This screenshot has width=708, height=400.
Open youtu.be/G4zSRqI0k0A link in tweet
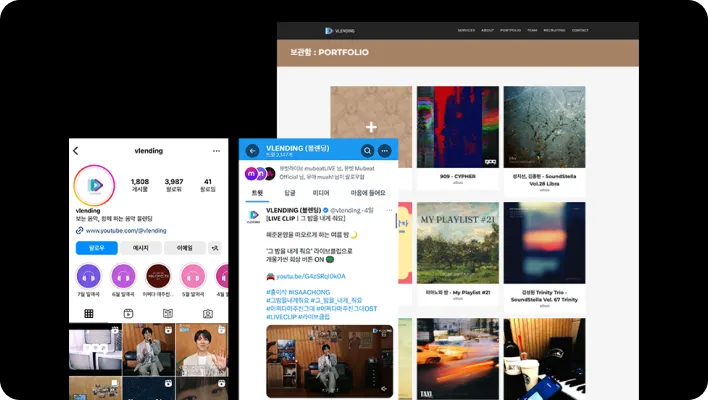311,276
